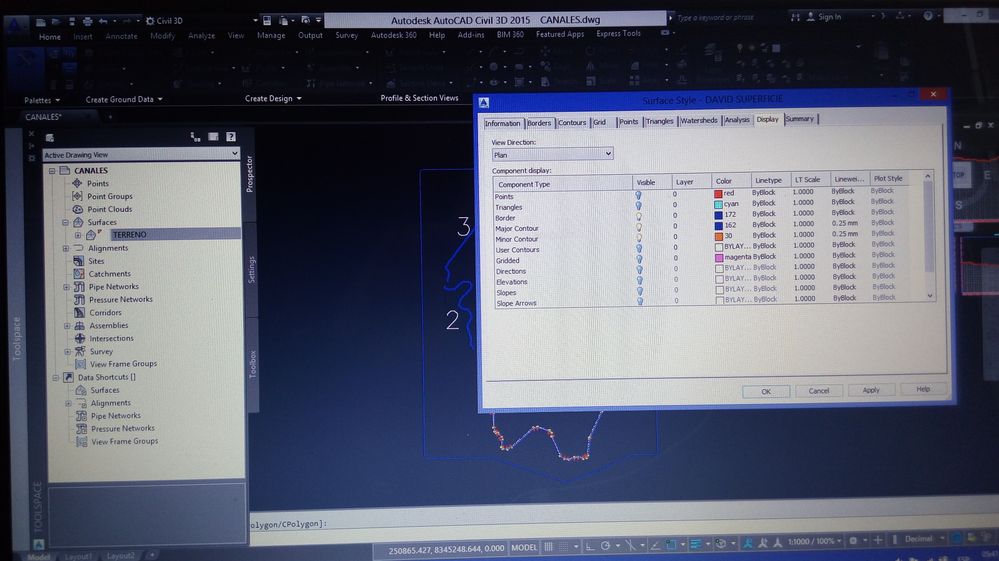The width and height of the screenshot is (999, 561).
Task: Toggle visibility bulb for Points component
Action: pyautogui.click(x=638, y=196)
